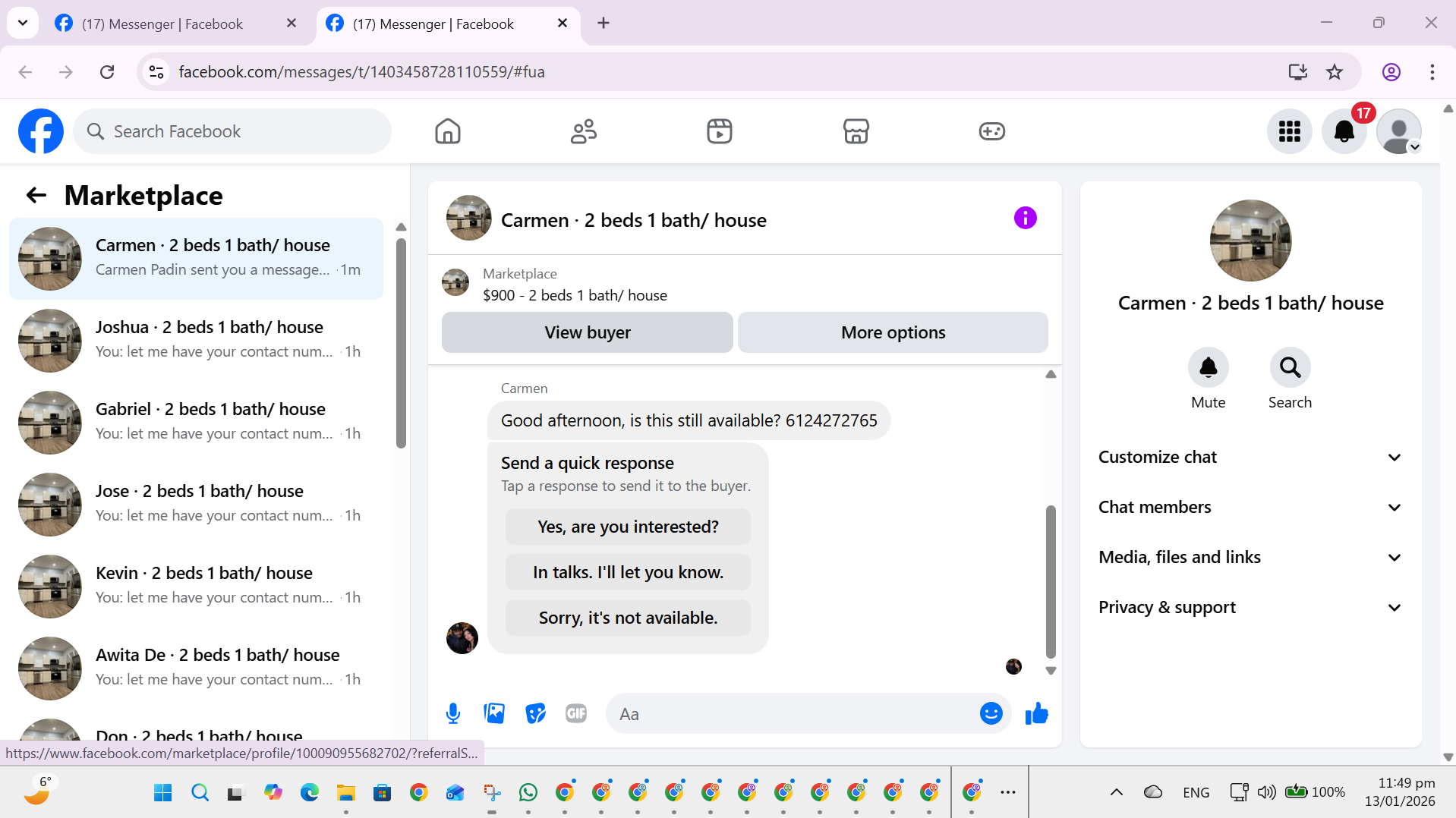Mute this conversation bell icon
This screenshot has width=1456, height=818.
1208,368
